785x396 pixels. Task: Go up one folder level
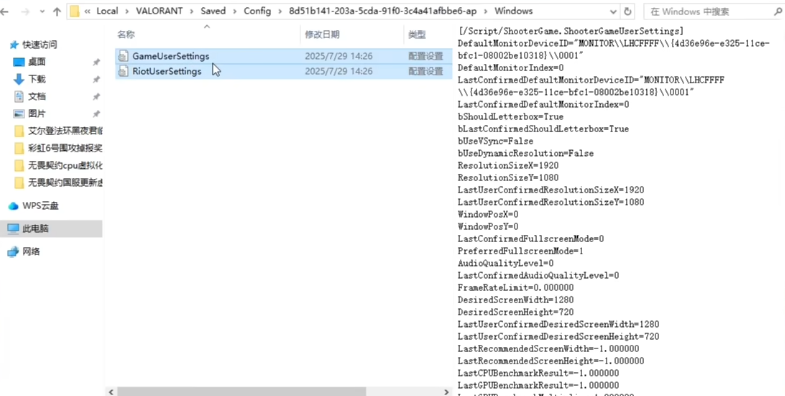(x=57, y=11)
